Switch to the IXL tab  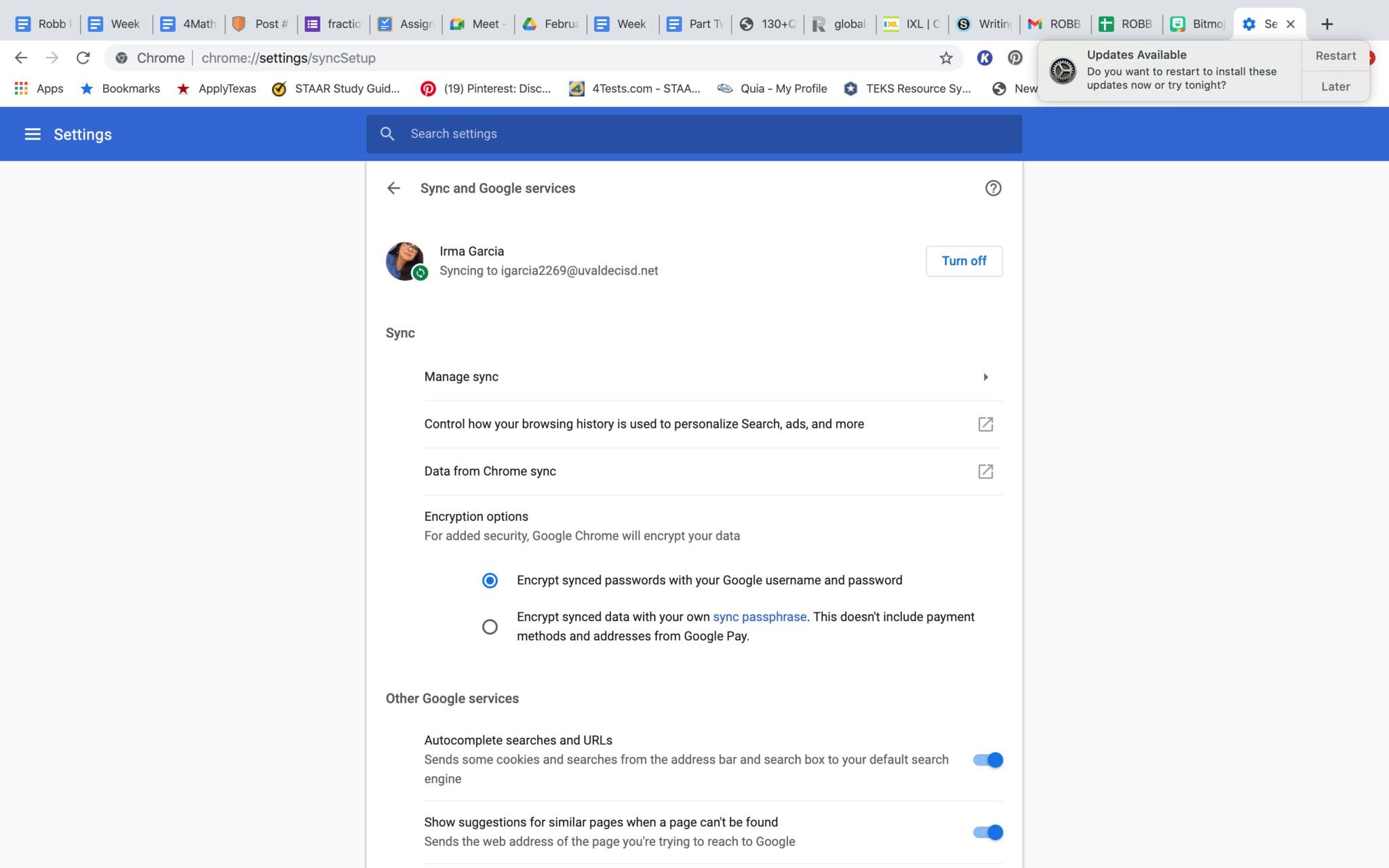912,24
